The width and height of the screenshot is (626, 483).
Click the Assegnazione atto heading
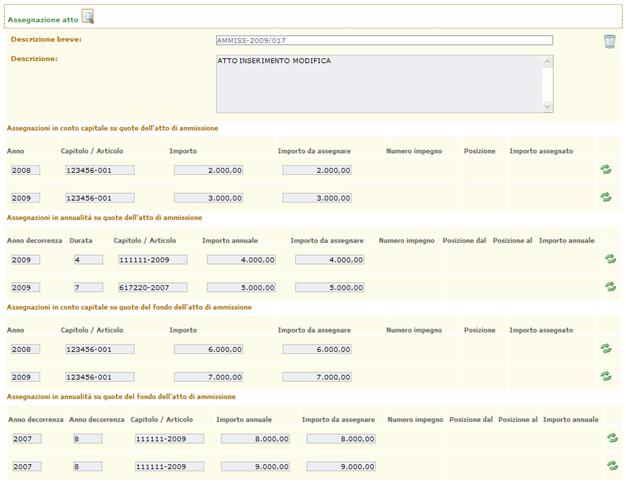pyautogui.click(x=43, y=20)
